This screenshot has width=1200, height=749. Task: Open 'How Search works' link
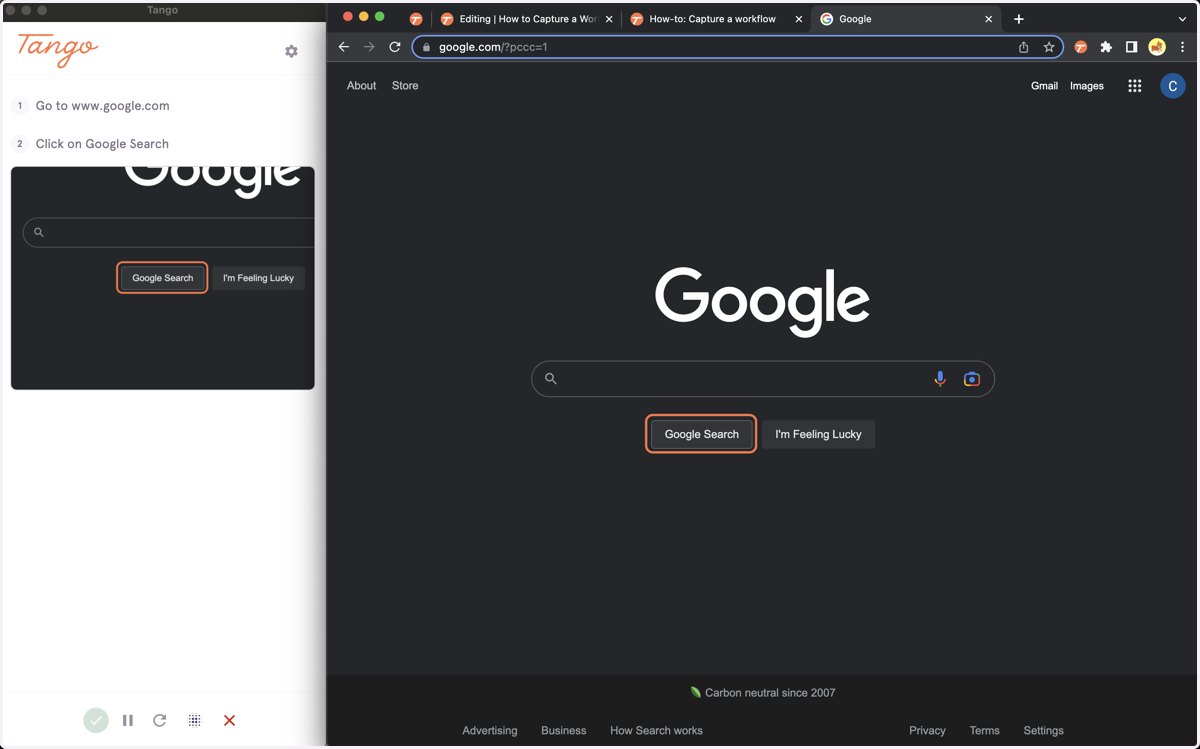click(656, 731)
